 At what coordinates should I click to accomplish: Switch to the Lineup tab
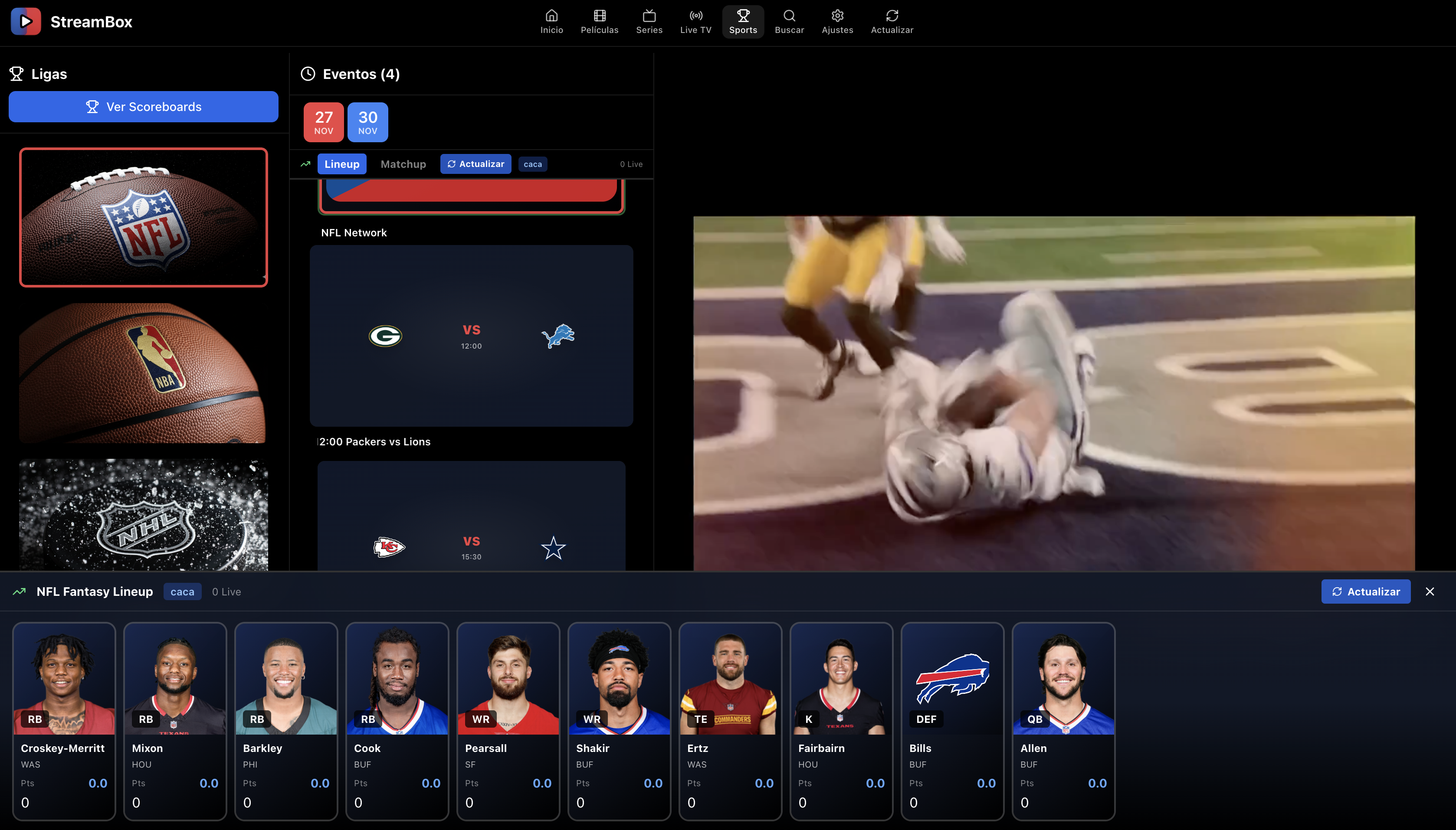coord(341,164)
